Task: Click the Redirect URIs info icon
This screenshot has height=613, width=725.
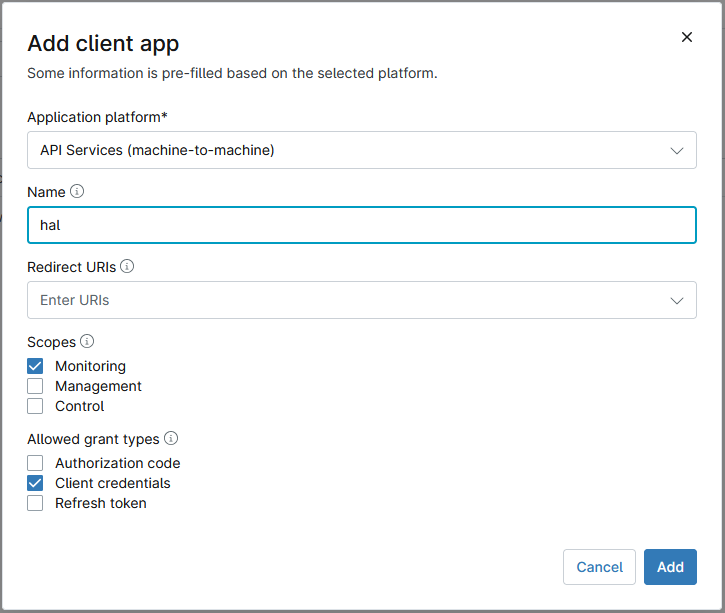Action: coord(127,266)
